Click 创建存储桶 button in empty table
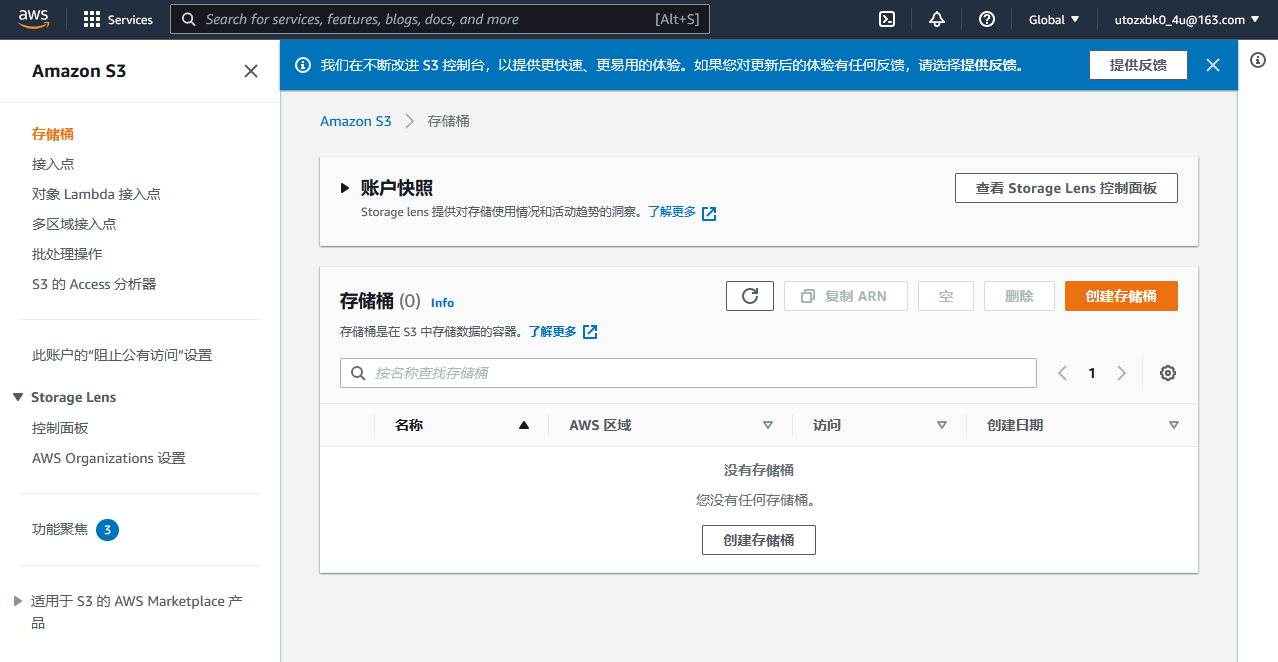The width and height of the screenshot is (1278, 662). (x=759, y=540)
